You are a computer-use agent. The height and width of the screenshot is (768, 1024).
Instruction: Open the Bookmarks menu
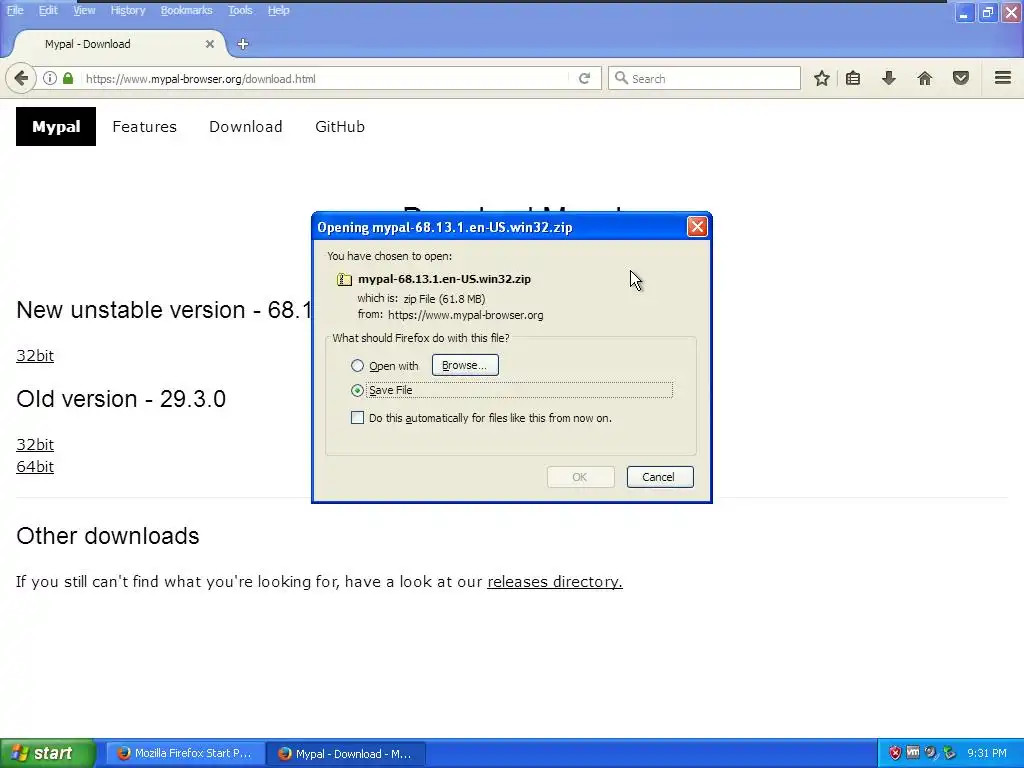coord(186,10)
